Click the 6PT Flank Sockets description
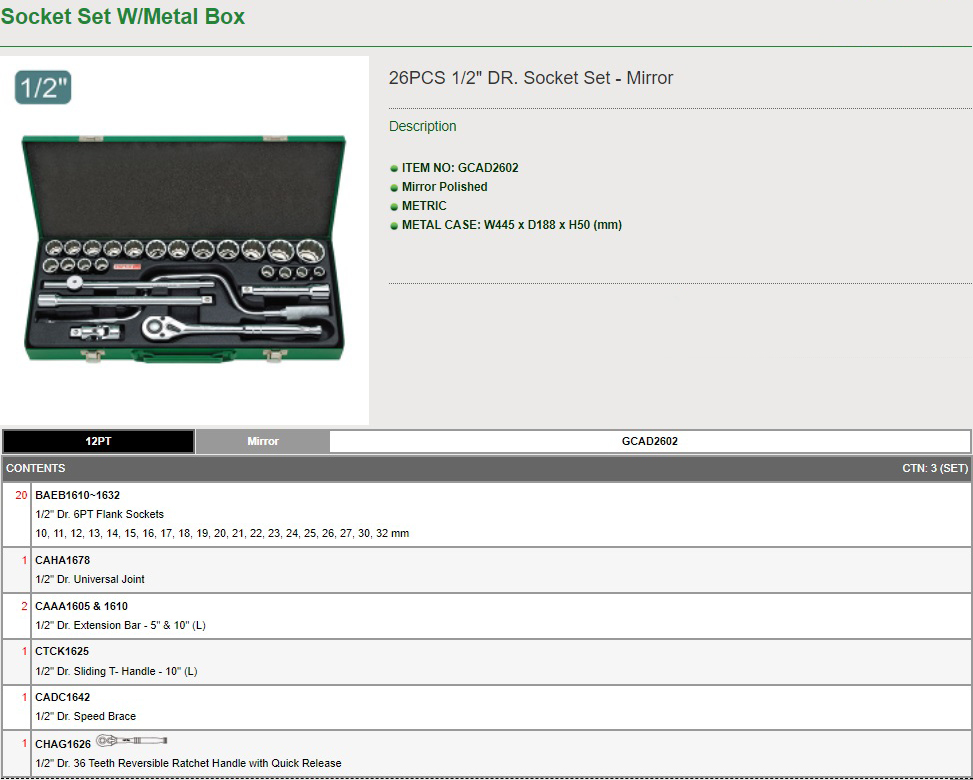 (x=99, y=514)
